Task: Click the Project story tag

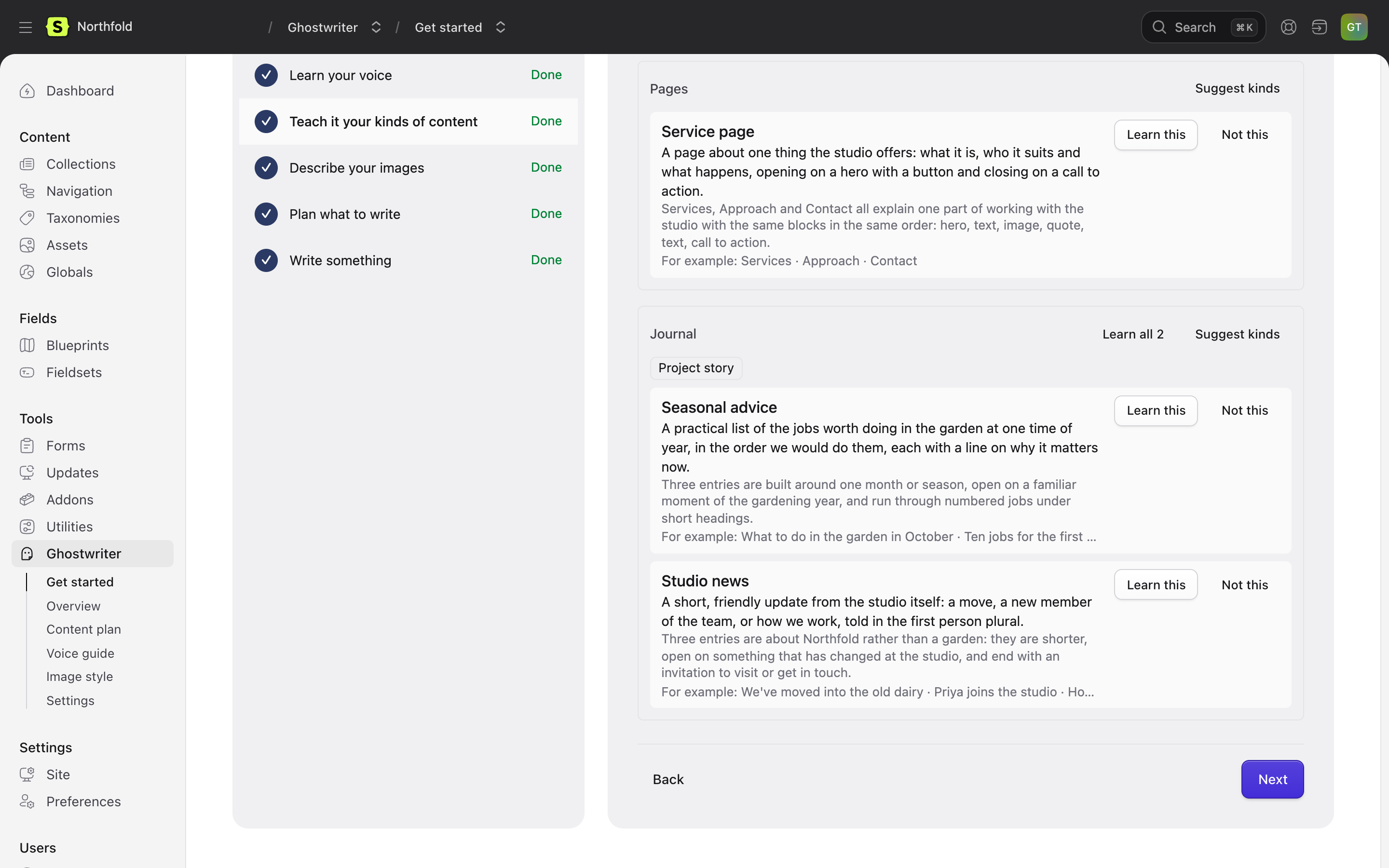Action: [695, 368]
